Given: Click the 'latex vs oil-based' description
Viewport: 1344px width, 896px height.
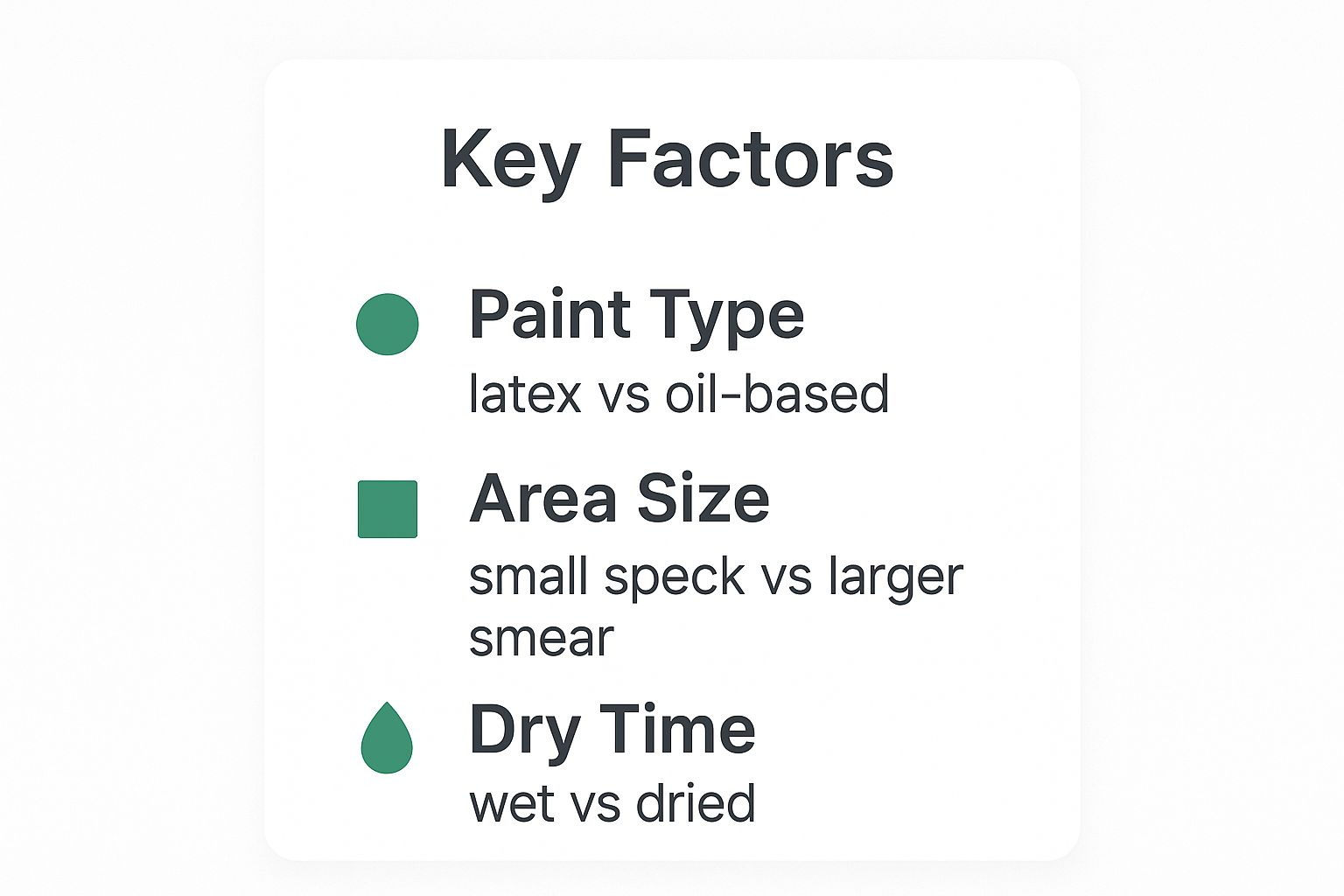Looking at the screenshot, I should click(679, 394).
